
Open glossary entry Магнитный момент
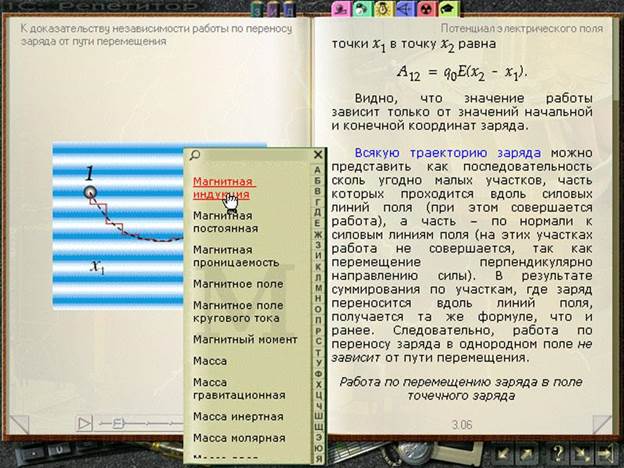point(245,339)
